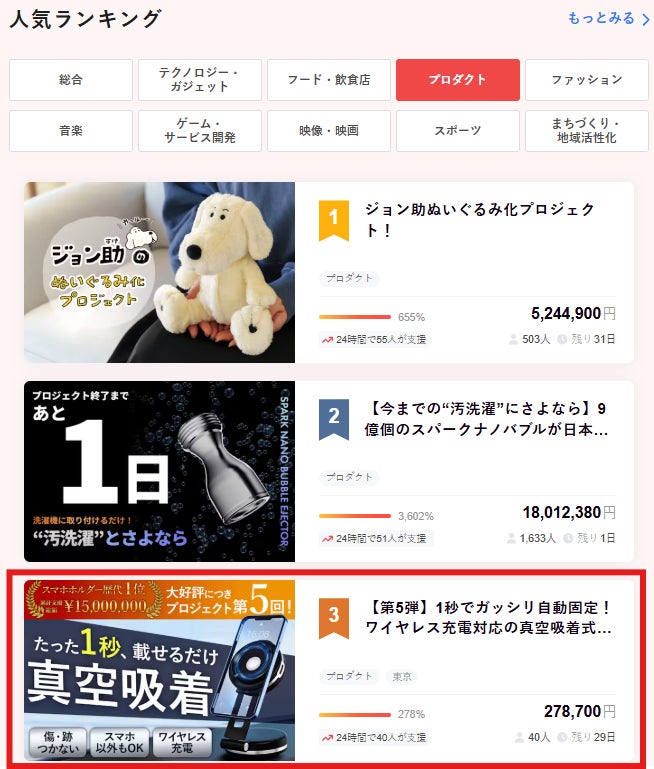The width and height of the screenshot is (654, 769).
Task: Choose the ファッション category tab
Action: 586,80
